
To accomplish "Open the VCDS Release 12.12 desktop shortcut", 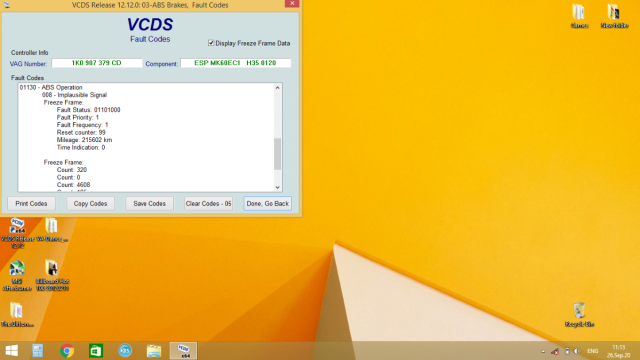I will tap(17, 233).
